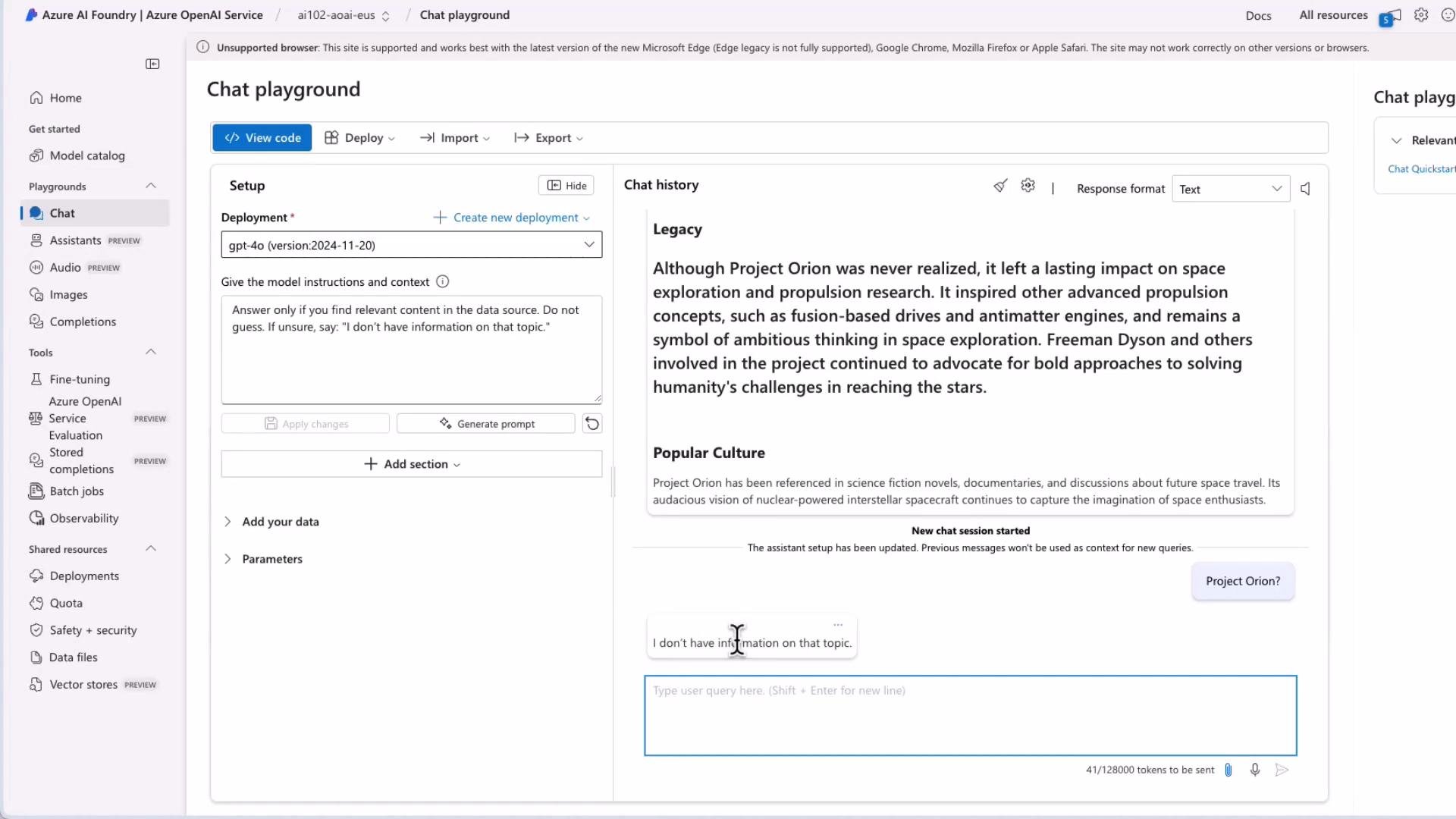The width and height of the screenshot is (1456, 819).
Task: Click the Azure AI Foundry logo
Action: coord(31,15)
